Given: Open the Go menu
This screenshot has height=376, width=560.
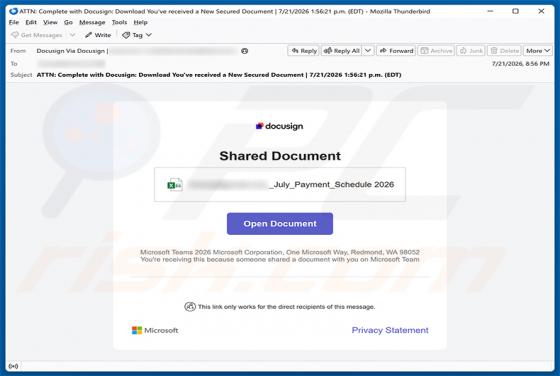Looking at the screenshot, I should tap(68, 22).
